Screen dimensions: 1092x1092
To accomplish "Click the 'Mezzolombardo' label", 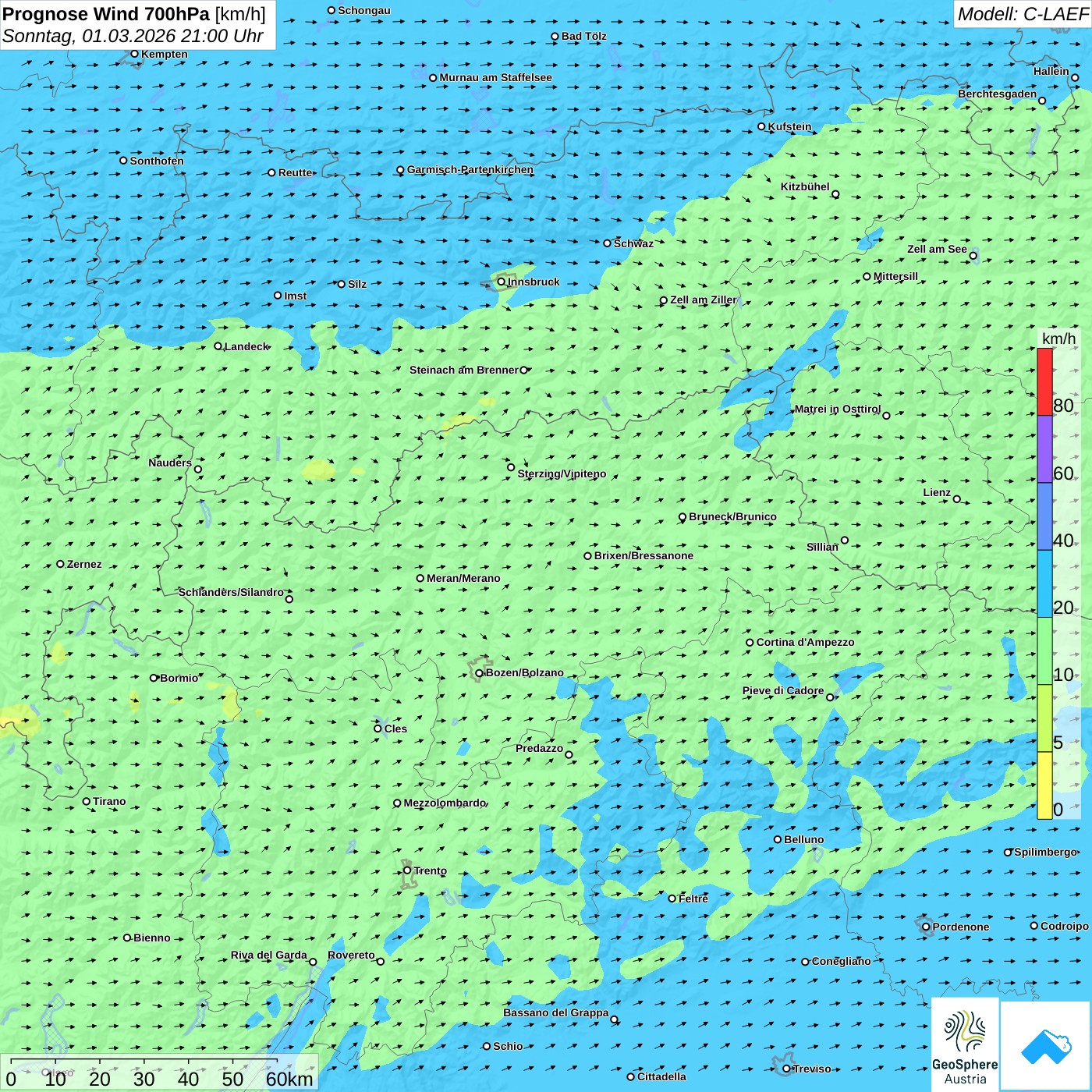I will click(x=445, y=803).
